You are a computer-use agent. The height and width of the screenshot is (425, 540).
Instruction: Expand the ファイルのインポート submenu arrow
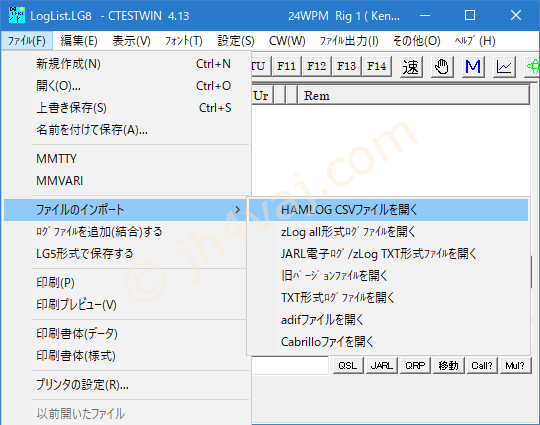tap(237, 210)
